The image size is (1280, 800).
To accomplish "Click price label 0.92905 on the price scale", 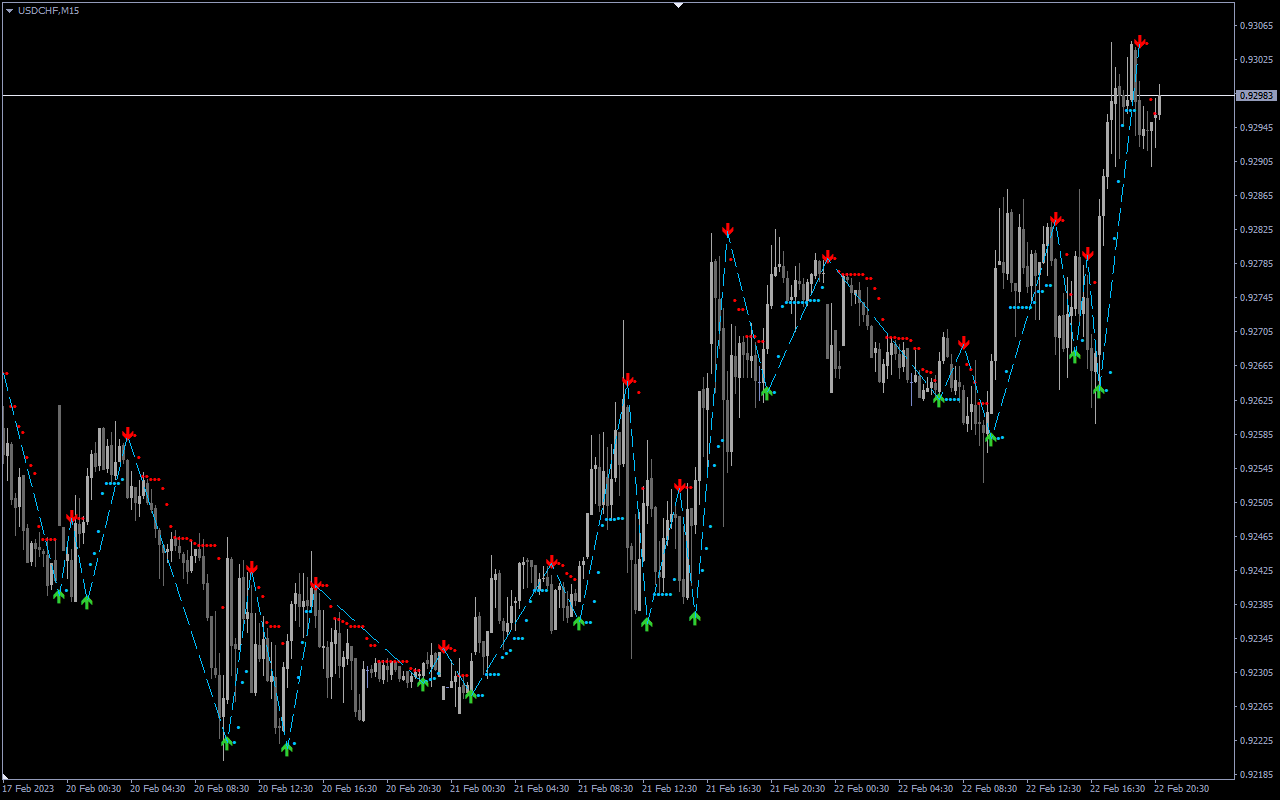I will click(1256, 162).
